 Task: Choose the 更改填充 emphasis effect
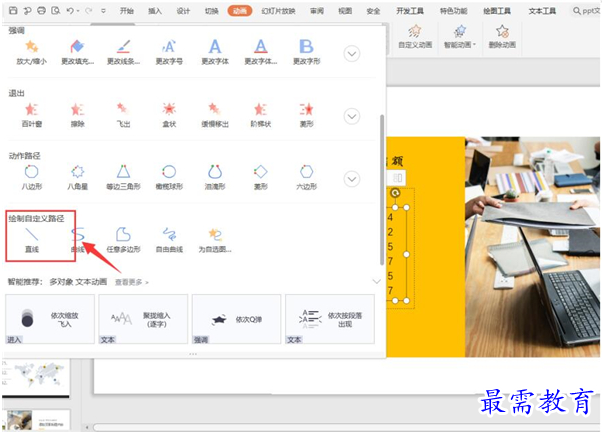coord(77,52)
